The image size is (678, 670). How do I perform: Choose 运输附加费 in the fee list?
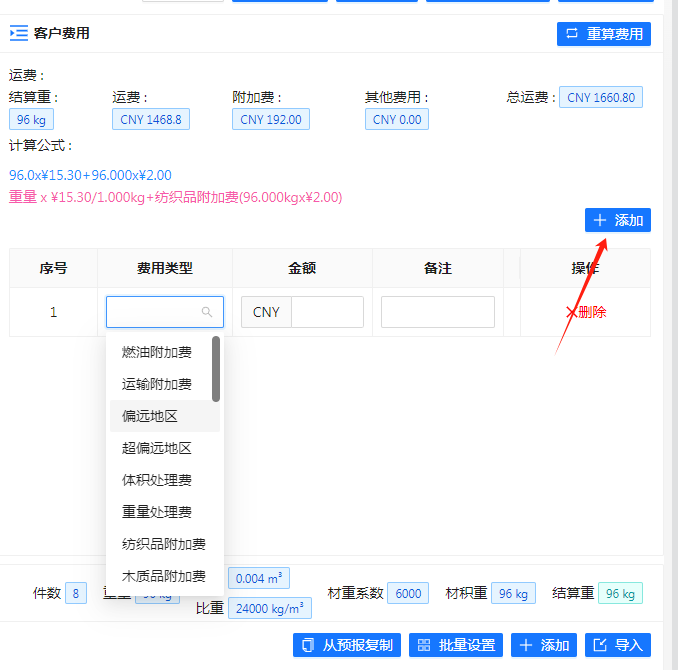tap(157, 384)
